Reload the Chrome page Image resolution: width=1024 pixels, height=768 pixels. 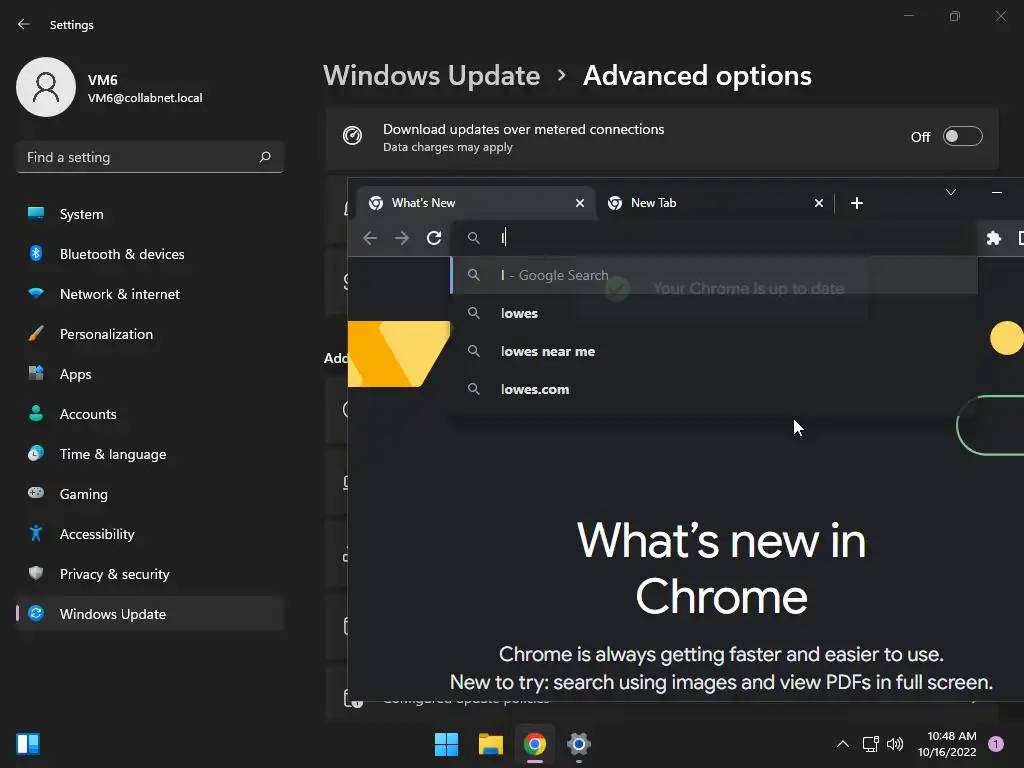pos(434,238)
